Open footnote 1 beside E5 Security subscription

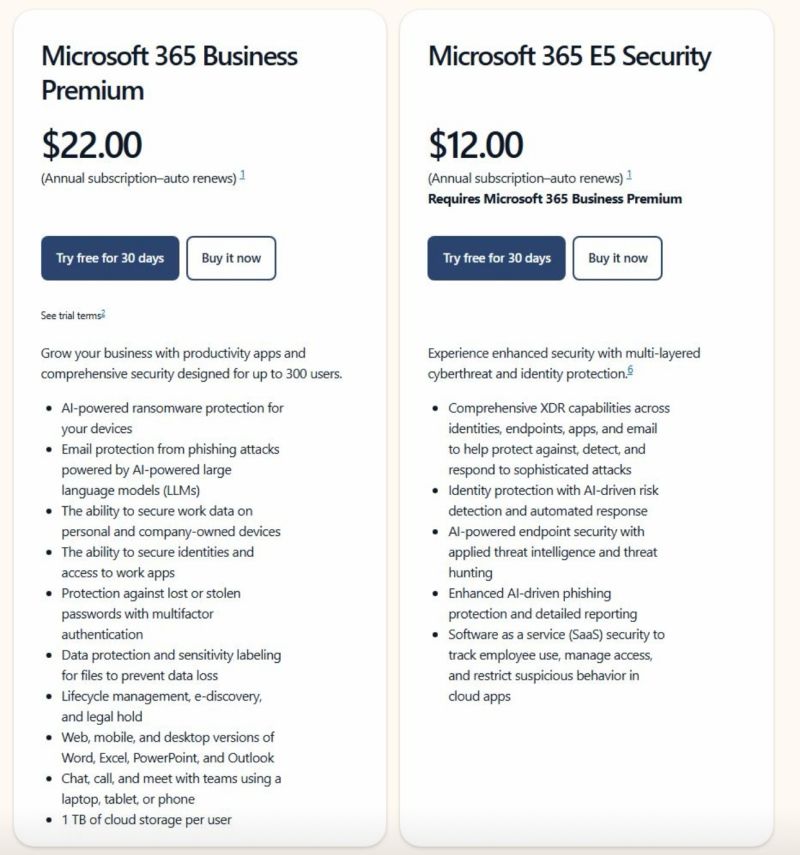click(629, 175)
